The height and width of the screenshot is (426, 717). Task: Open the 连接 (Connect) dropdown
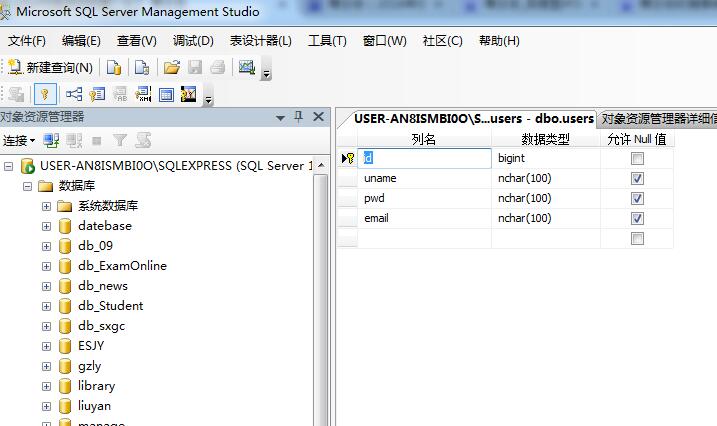[19, 141]
